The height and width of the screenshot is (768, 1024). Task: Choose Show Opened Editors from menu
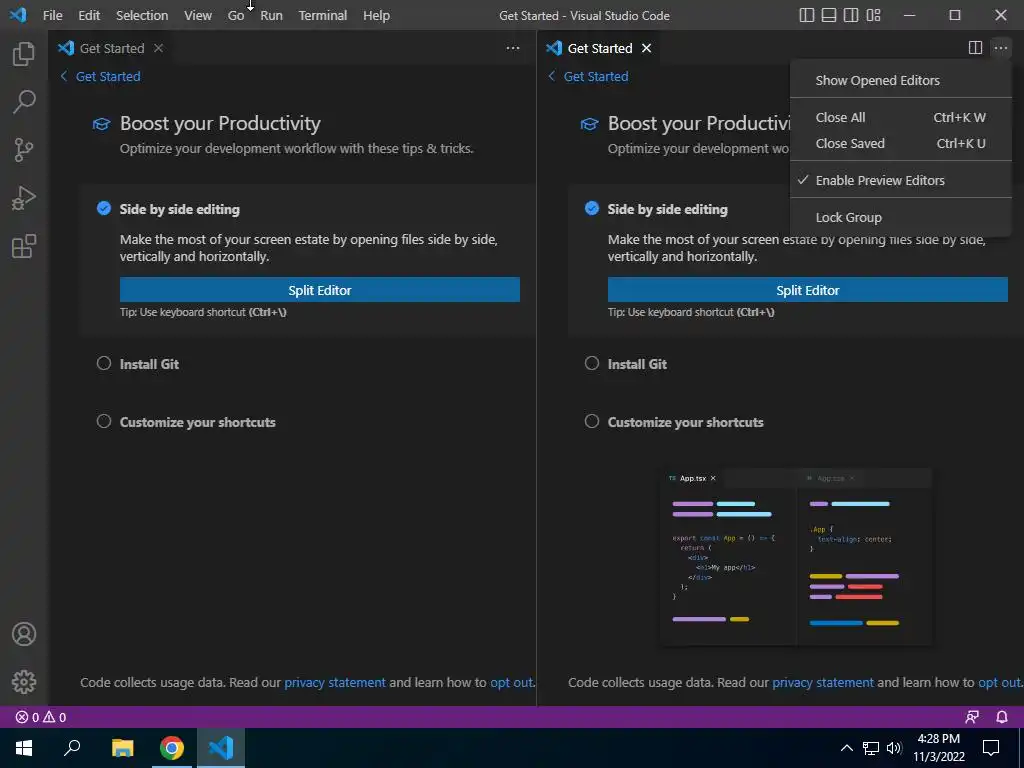click(x=901, y=80)
